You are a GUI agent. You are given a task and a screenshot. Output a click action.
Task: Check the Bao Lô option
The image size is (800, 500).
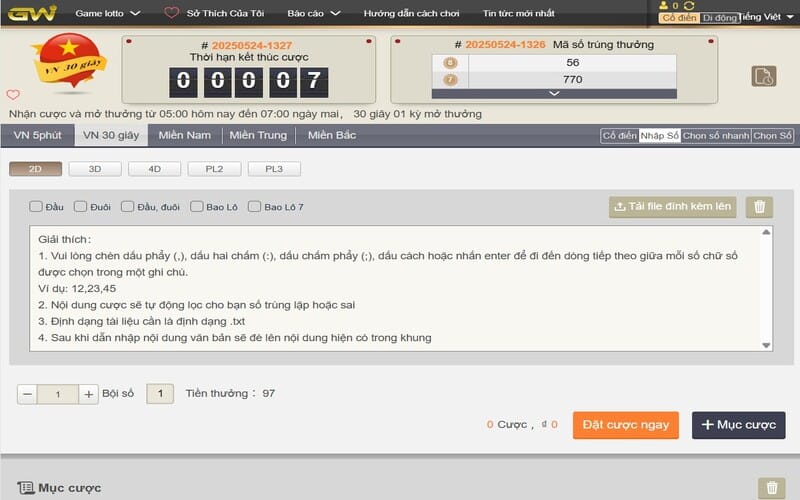196,207
